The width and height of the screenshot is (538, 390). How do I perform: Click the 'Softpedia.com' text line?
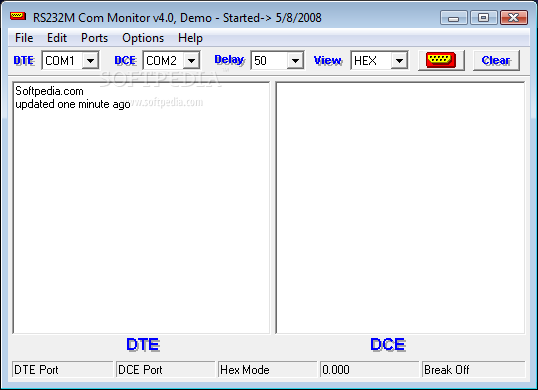point(49,91)
